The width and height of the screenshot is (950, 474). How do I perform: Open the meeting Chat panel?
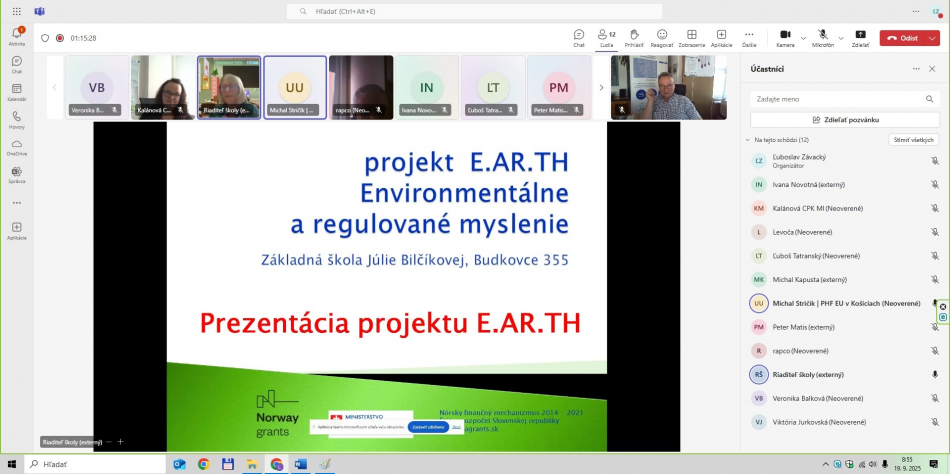(x=579, y=37)
